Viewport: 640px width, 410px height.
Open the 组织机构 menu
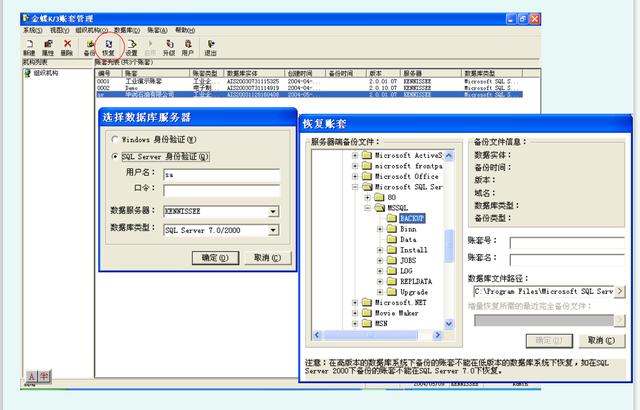(x=92, y=30)
